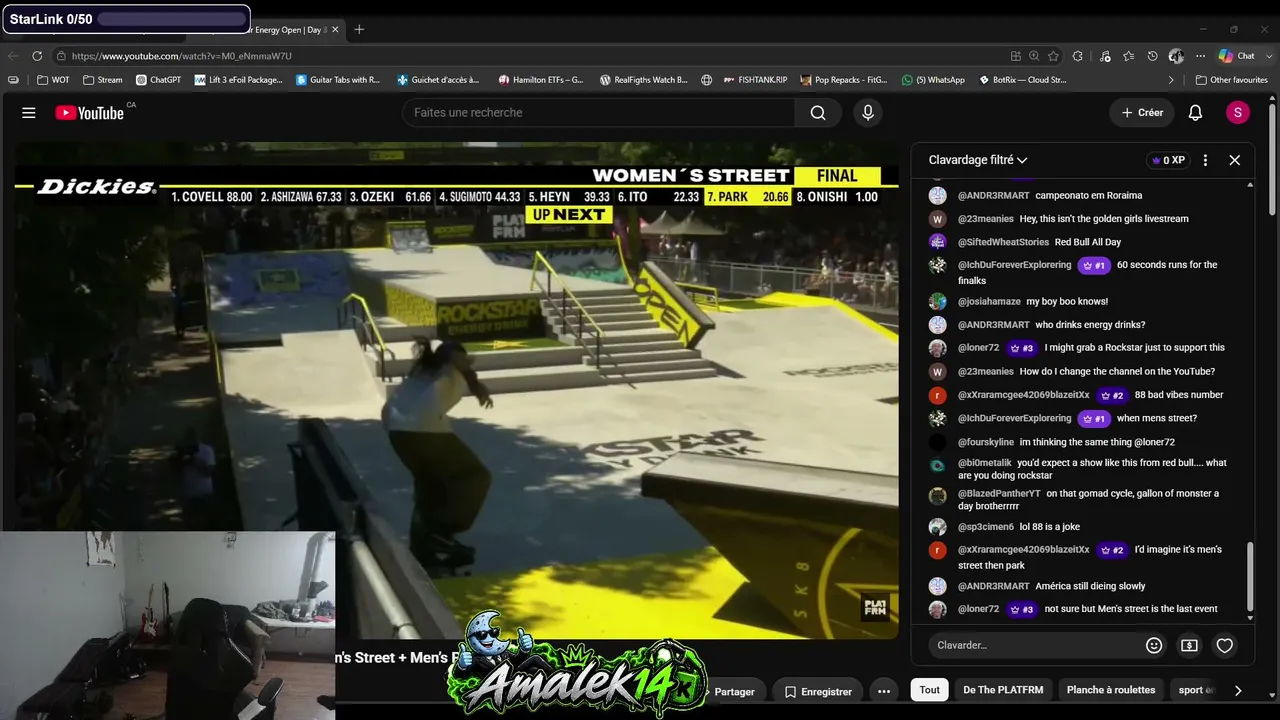Select the De The PLATFRM chip
This screenshot has height=720, width=1280.
click(1003, 690)
